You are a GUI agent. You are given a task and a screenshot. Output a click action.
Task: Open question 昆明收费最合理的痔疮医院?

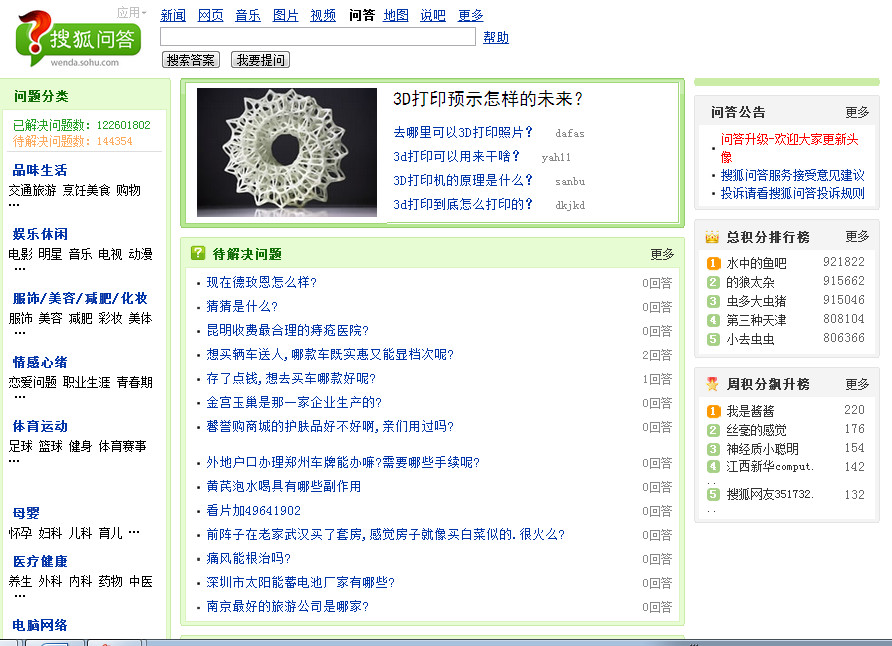pyautogui.click(x=287, y=330)
